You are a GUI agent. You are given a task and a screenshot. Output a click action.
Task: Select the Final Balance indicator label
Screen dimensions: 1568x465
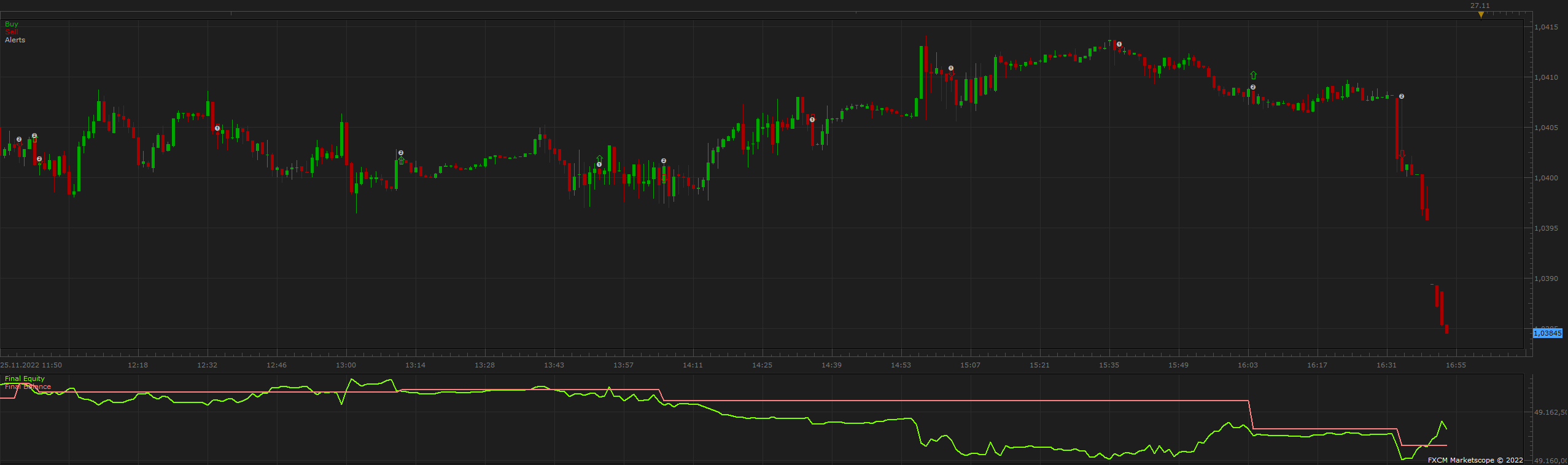click(x=28, y=386)
